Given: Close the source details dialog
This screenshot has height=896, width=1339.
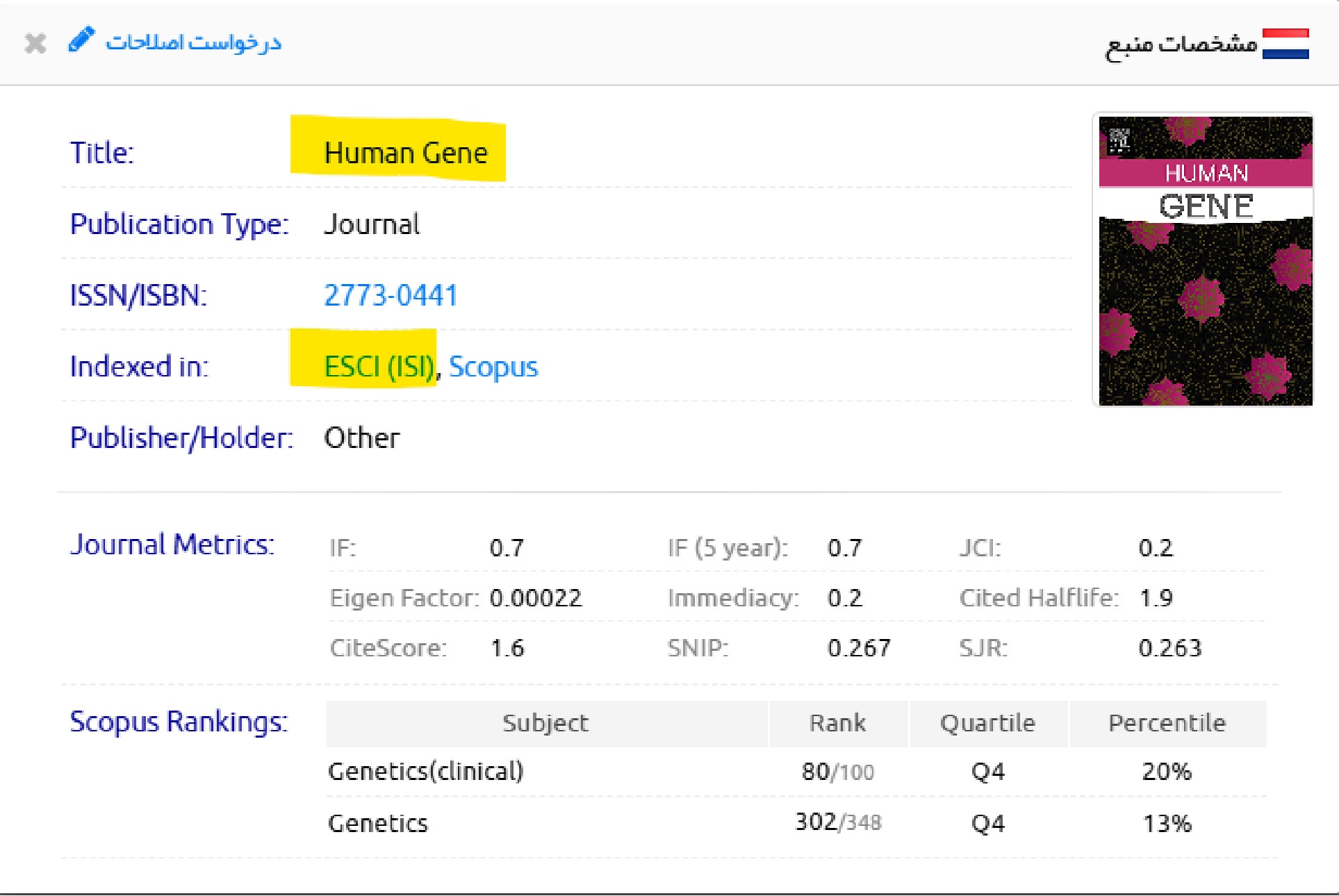Looking at the screenshot, I should (35, 44).
